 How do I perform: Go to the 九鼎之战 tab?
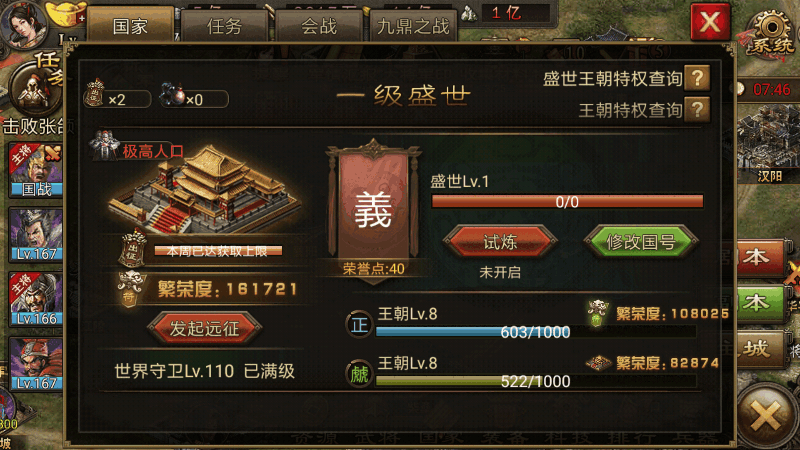tap(413, 26)
